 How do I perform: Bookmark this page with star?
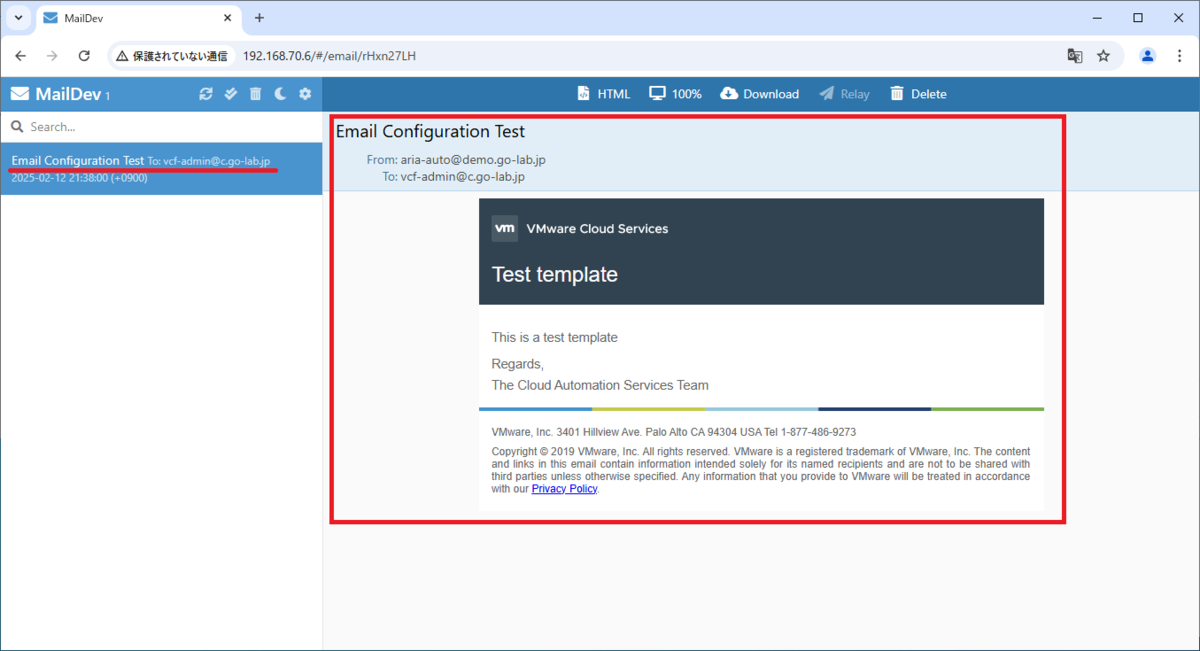[1104, 56]
